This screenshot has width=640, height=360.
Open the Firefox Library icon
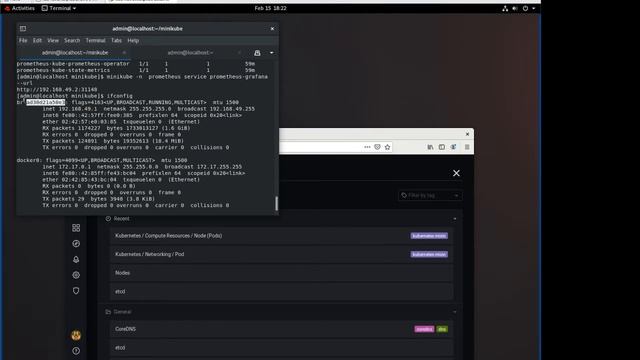(430, 147)
